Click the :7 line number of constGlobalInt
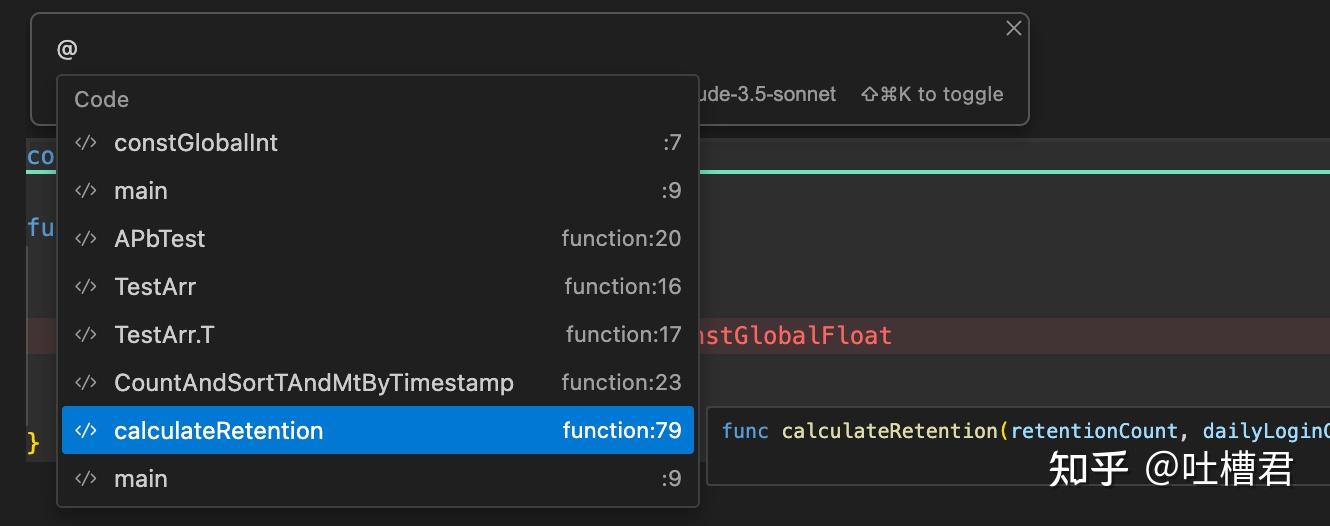Image resolution: width=1330 pixels, height=526 pixels. pyautogui.click(x=672, y=143)
